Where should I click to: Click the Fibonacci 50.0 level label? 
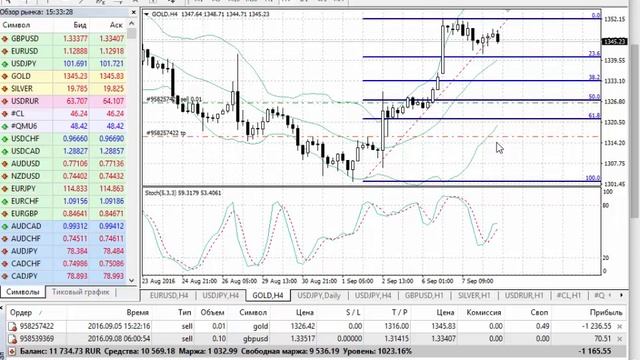[x=594, y=97]
